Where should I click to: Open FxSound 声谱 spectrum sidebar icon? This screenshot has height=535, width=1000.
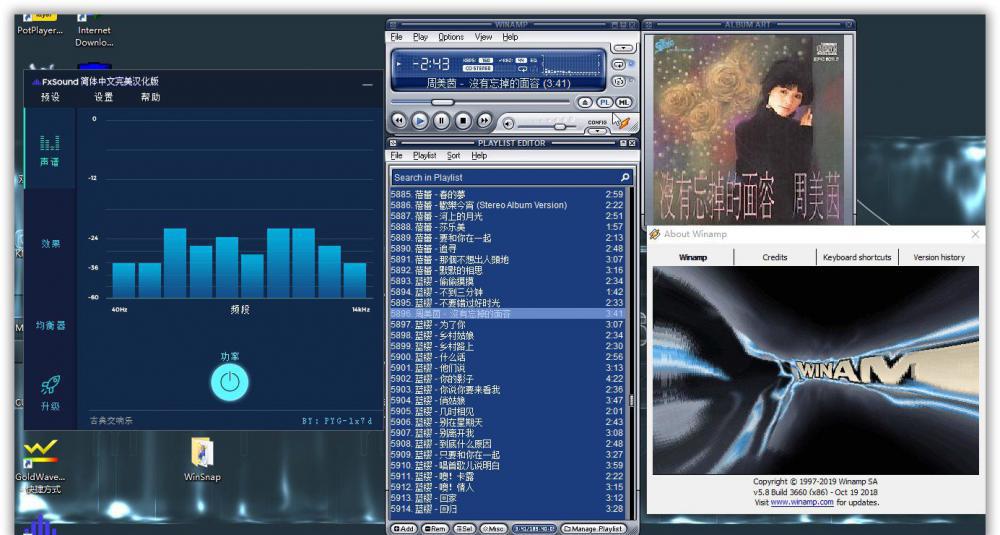click(50, 150)
